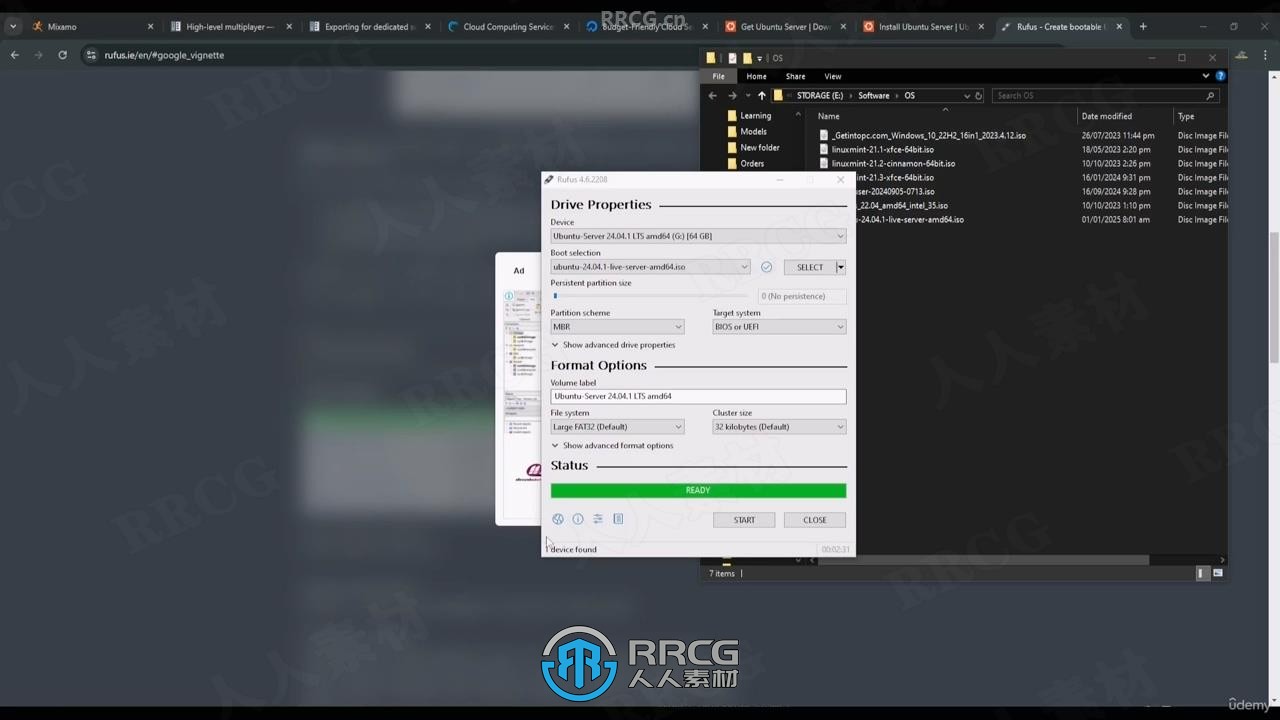Select linuxmint-21.1-xfce-64bit.iso file
Image resolution: width=1280 pixels, height=720 pixels.
tap(882, 149)
